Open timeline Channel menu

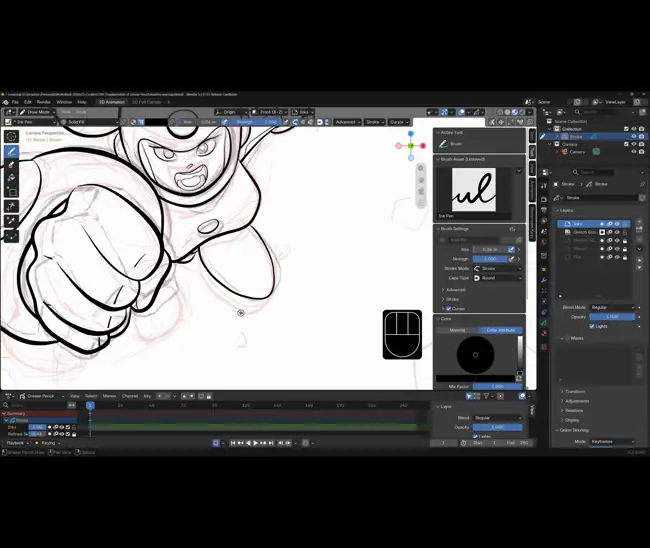[130, 396]
